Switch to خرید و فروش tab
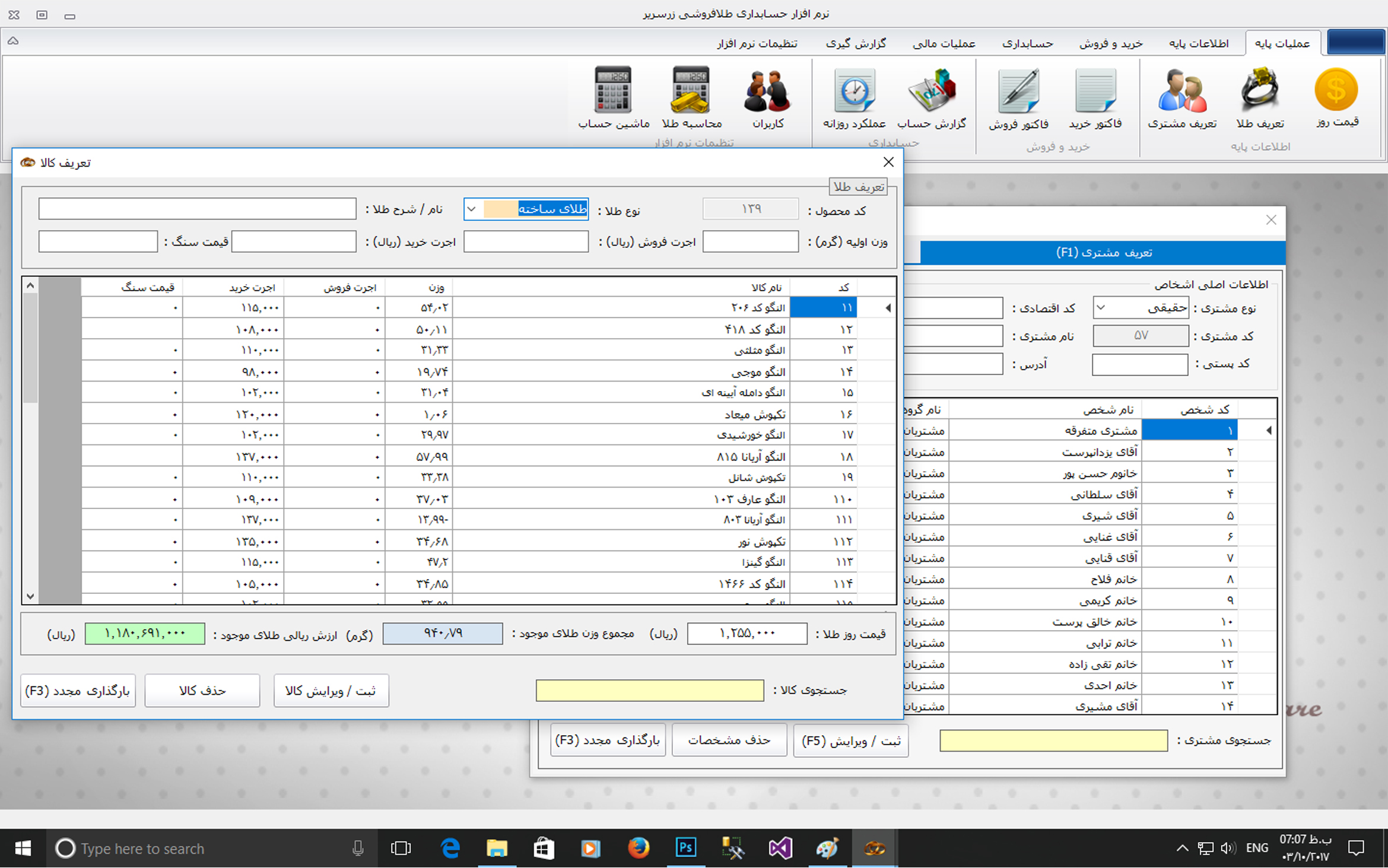 click(x=1111, y=43)
